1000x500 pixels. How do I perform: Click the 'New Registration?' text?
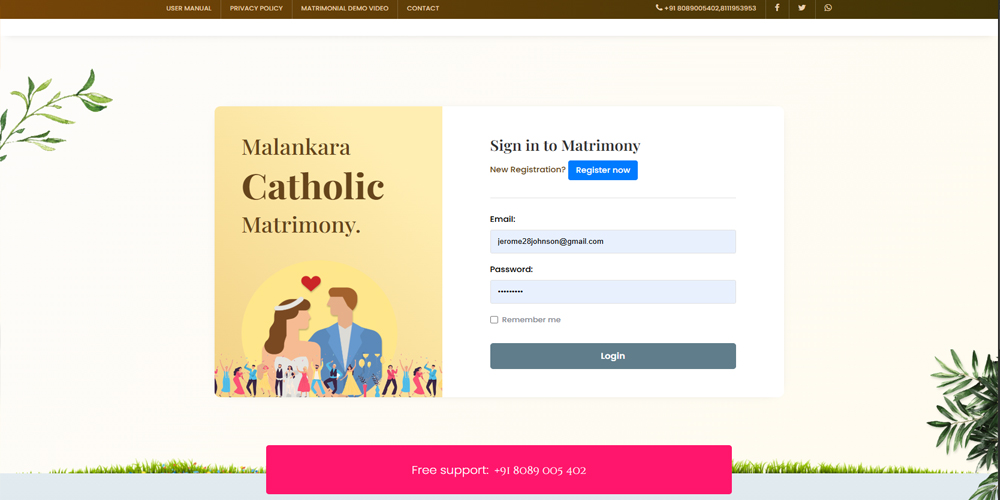click(527, 170)
